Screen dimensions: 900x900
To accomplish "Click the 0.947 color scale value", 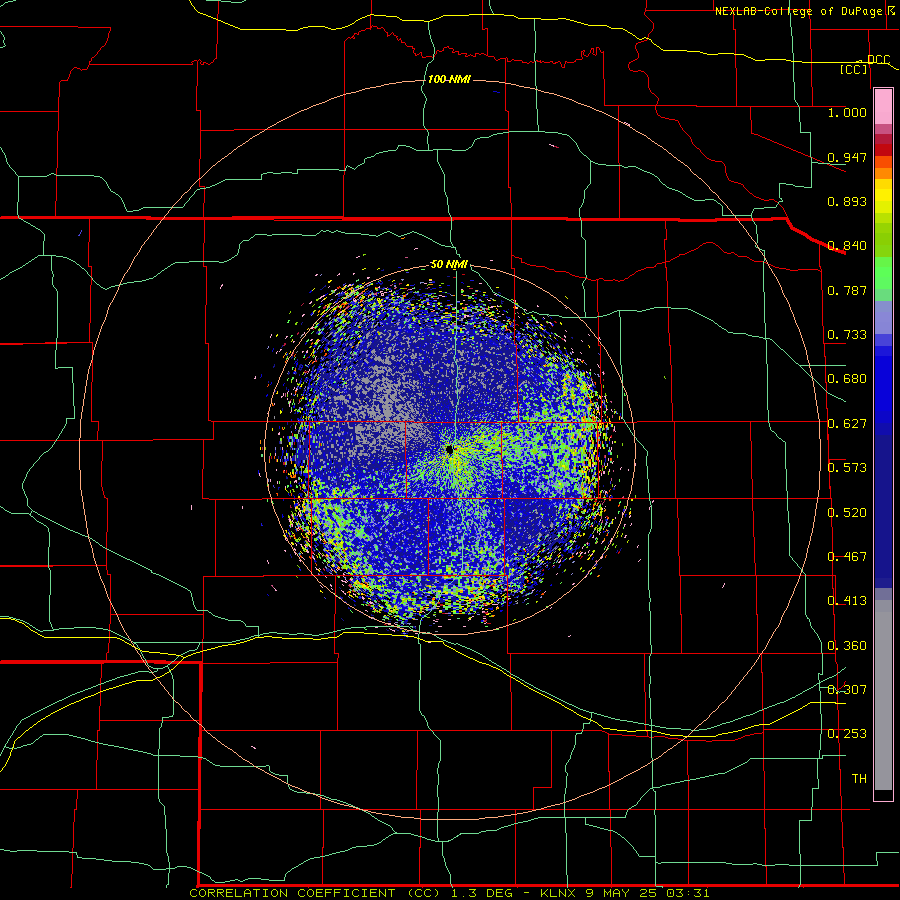I will coord(847,157).
